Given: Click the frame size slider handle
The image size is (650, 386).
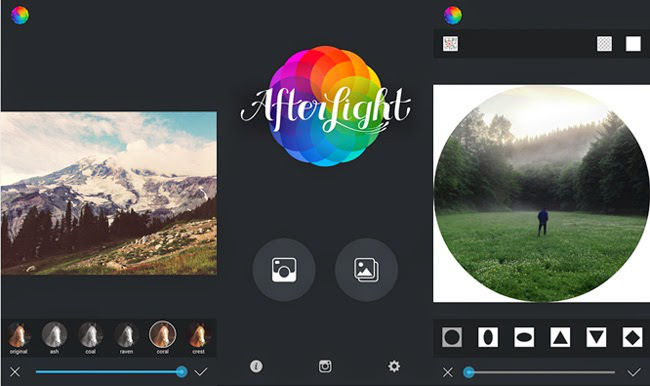Looking at the screenshot, I should tap(469, 372).
